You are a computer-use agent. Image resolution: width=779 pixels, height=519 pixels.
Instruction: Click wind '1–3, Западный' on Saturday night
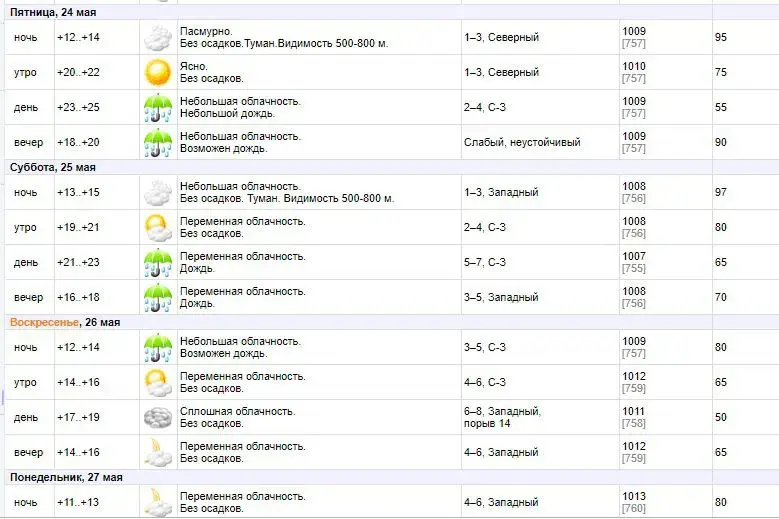point(501,192)
